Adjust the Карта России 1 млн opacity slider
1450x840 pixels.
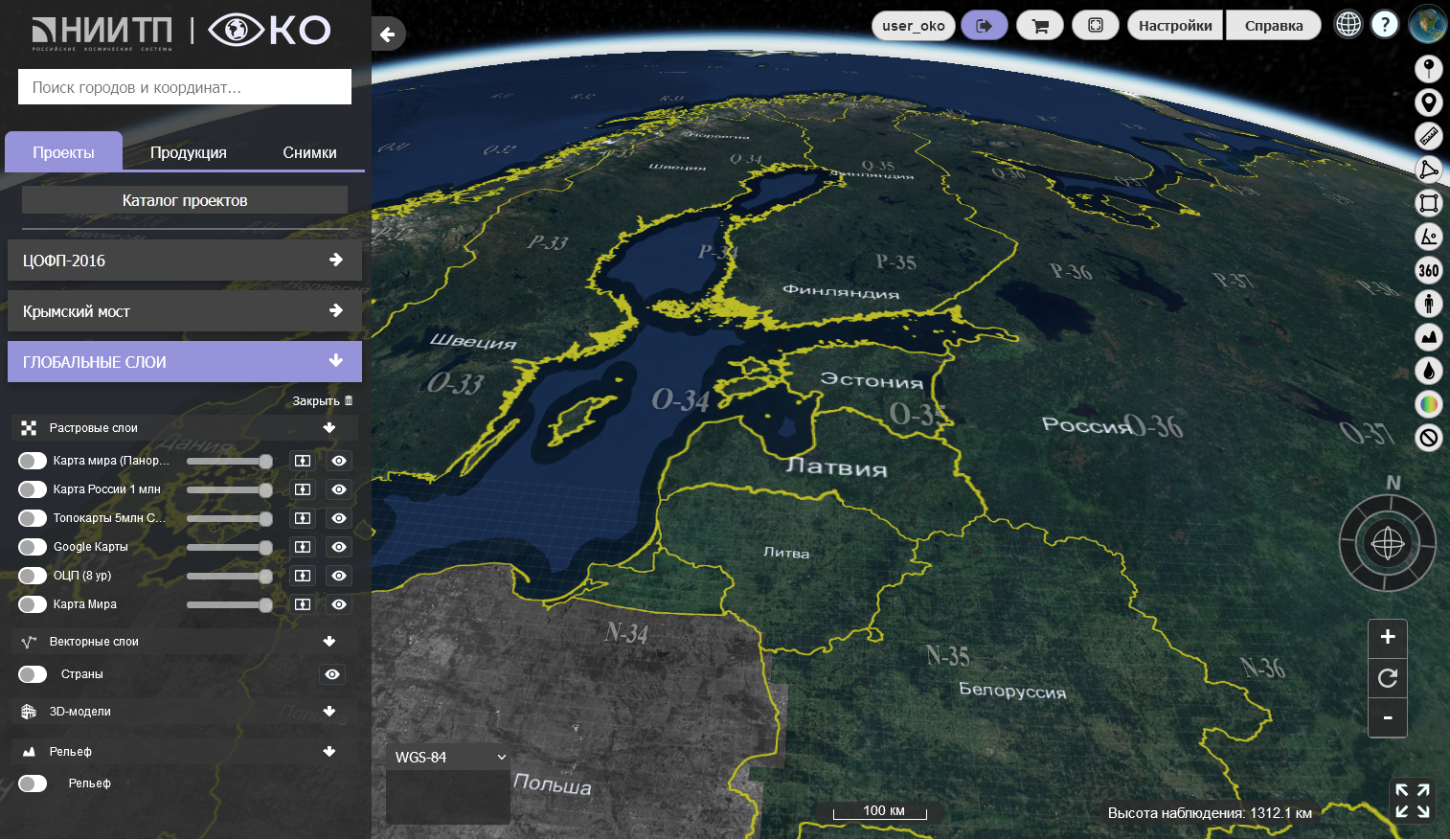(x=229, y=489)
